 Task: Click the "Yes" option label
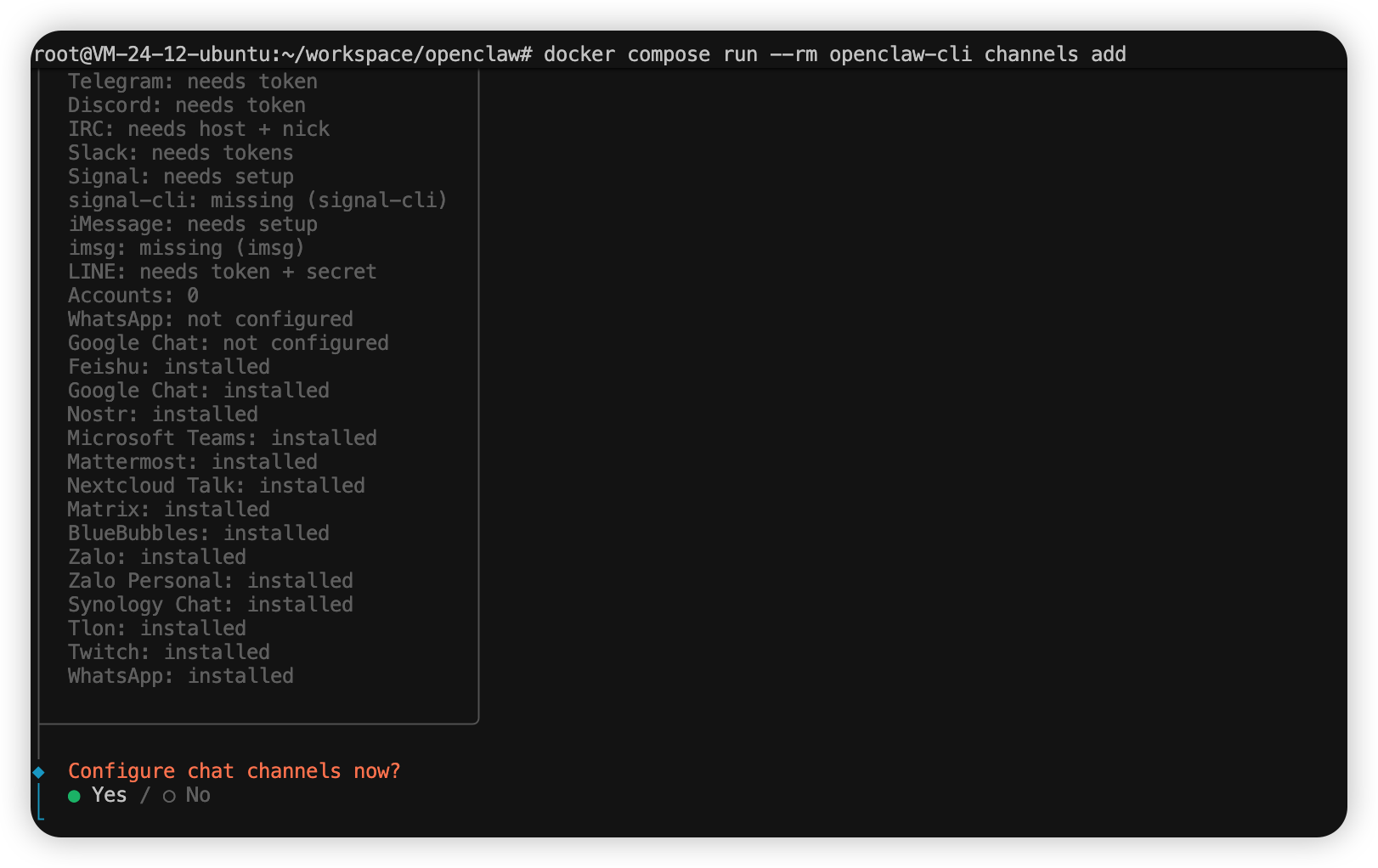pos(109,795)
